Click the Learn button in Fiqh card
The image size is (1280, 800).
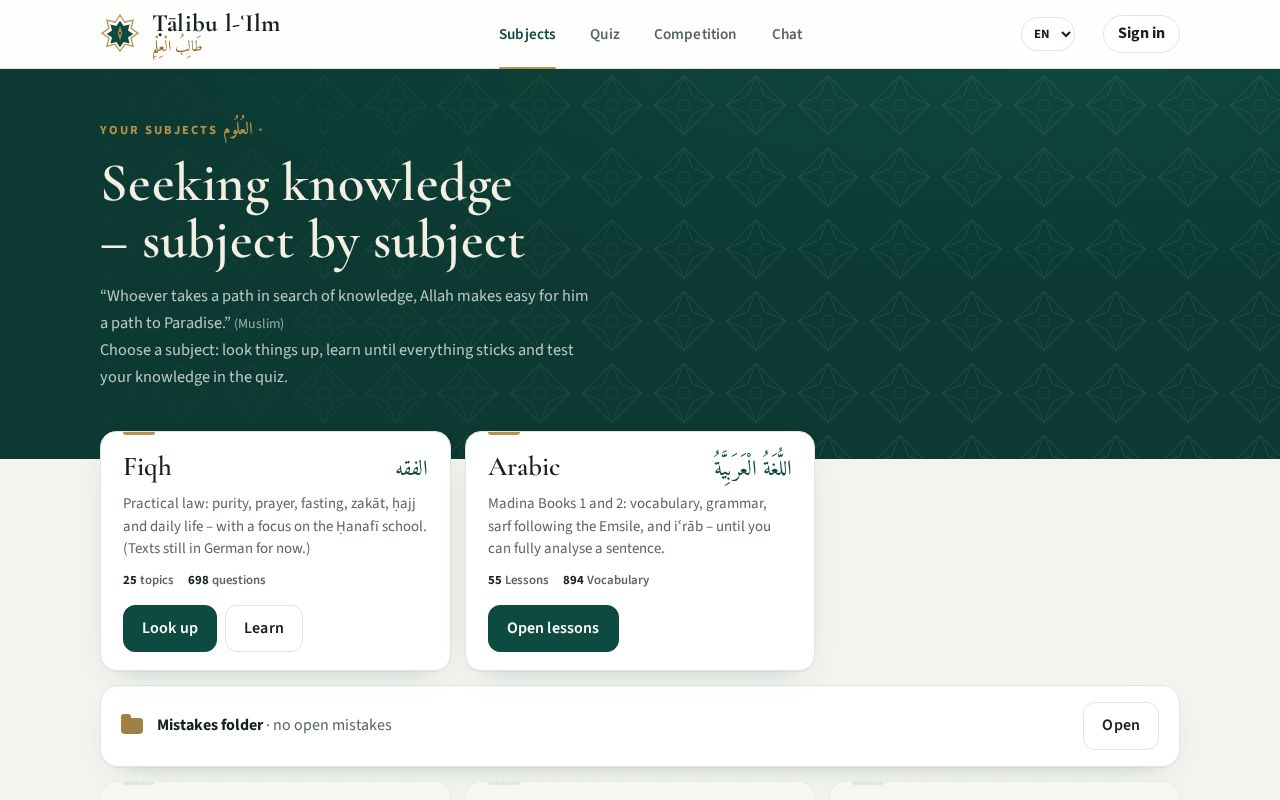[264, 628]
